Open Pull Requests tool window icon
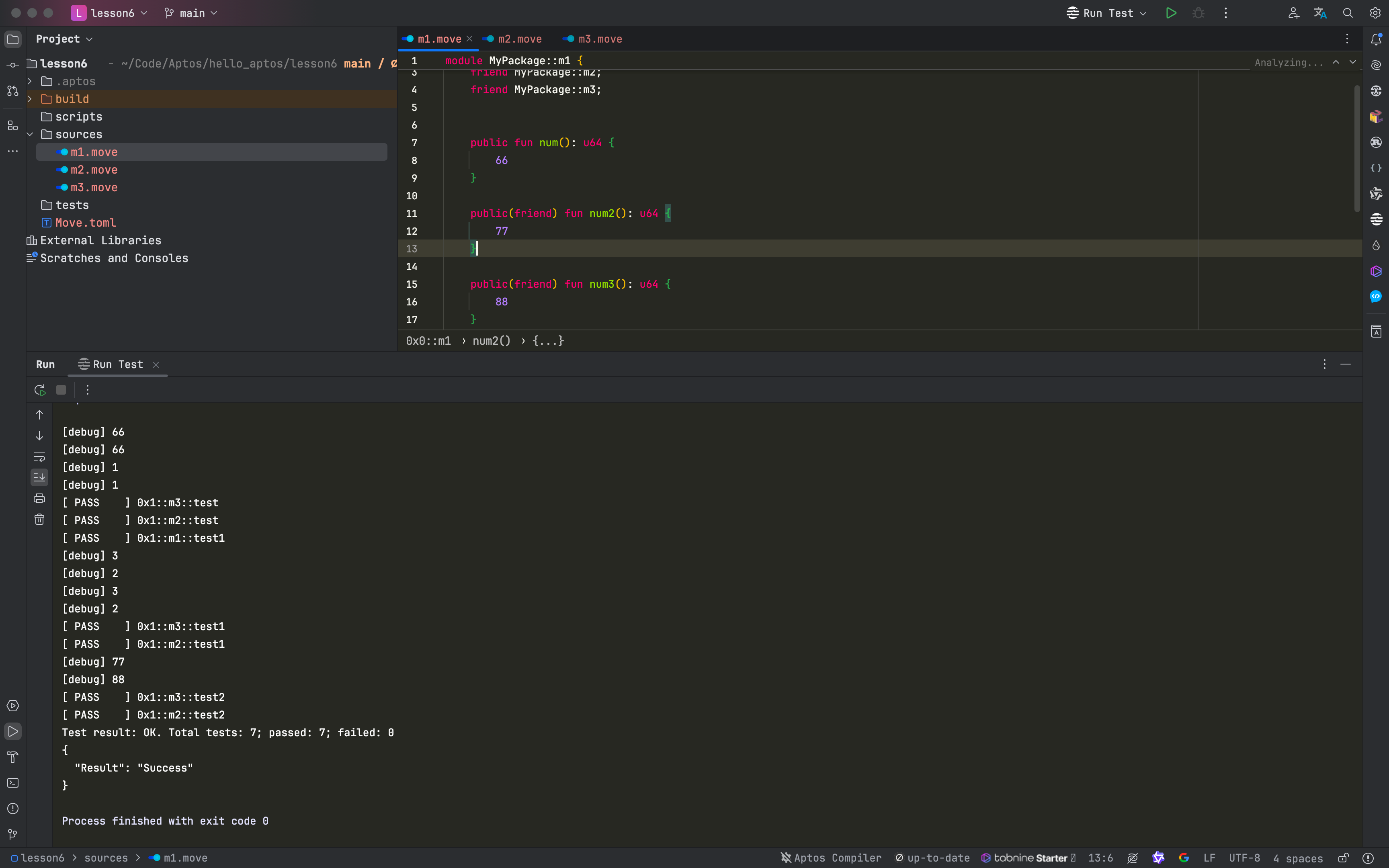Viewport: 1389px width, 868px height. coord(12,91)
